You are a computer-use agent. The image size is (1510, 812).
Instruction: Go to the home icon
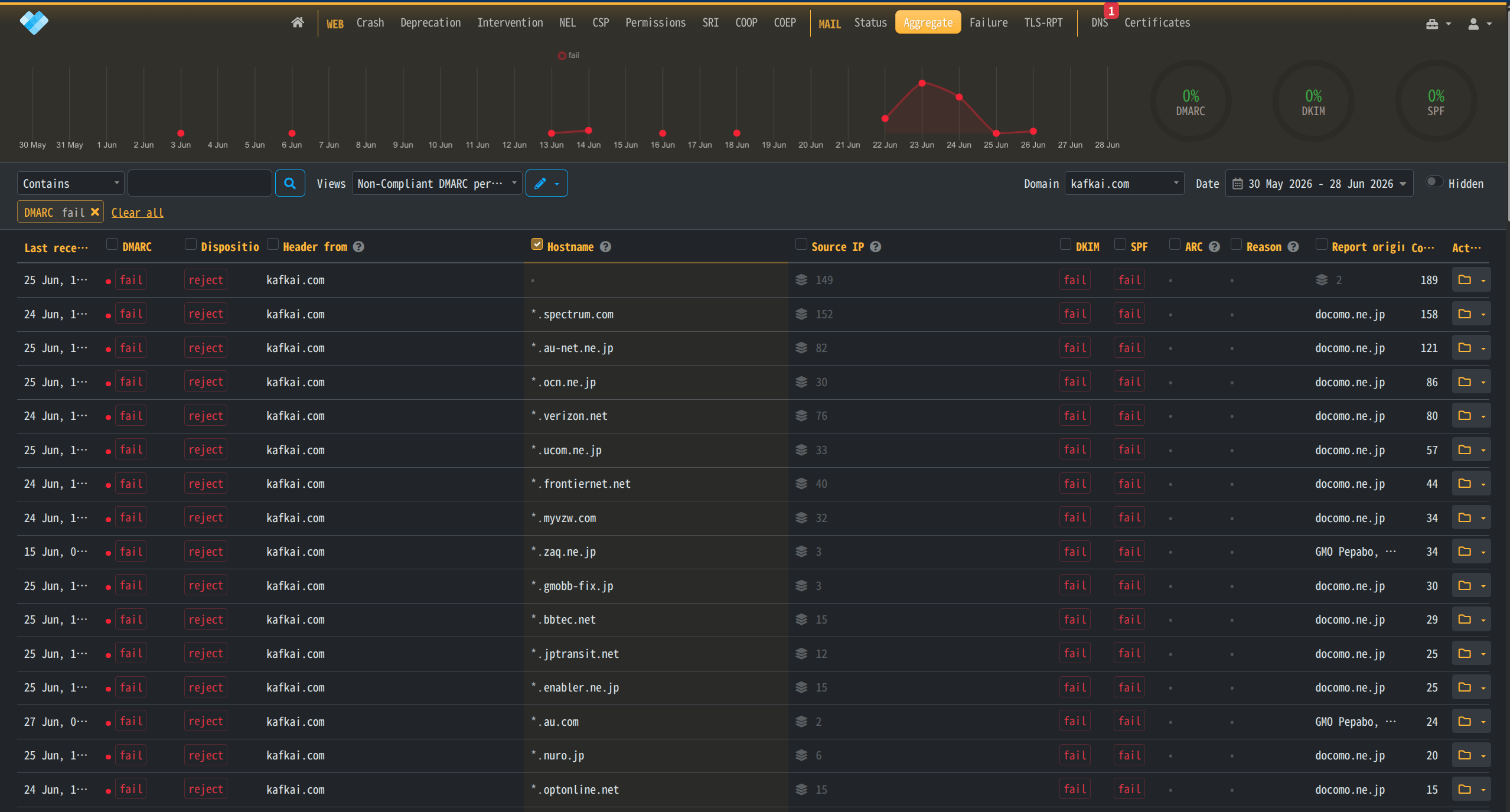[x=298, y=22]
